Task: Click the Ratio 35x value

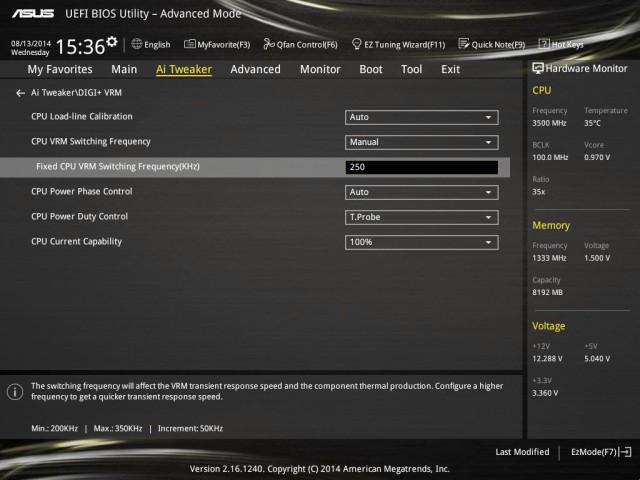Action: [x=539, y=192]
